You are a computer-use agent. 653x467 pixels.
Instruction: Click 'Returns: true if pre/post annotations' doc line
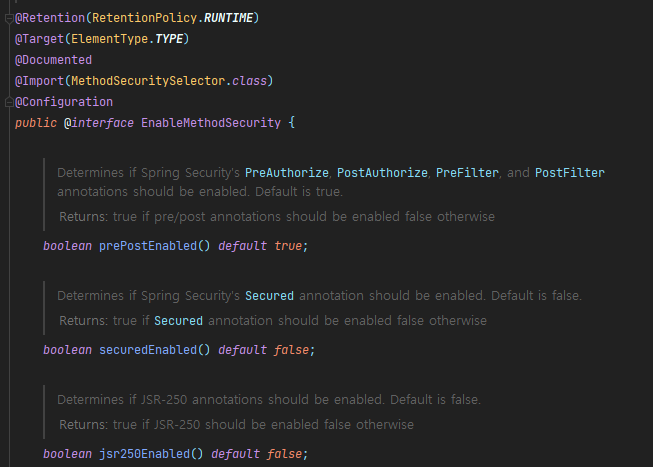(x=277, y=217)
